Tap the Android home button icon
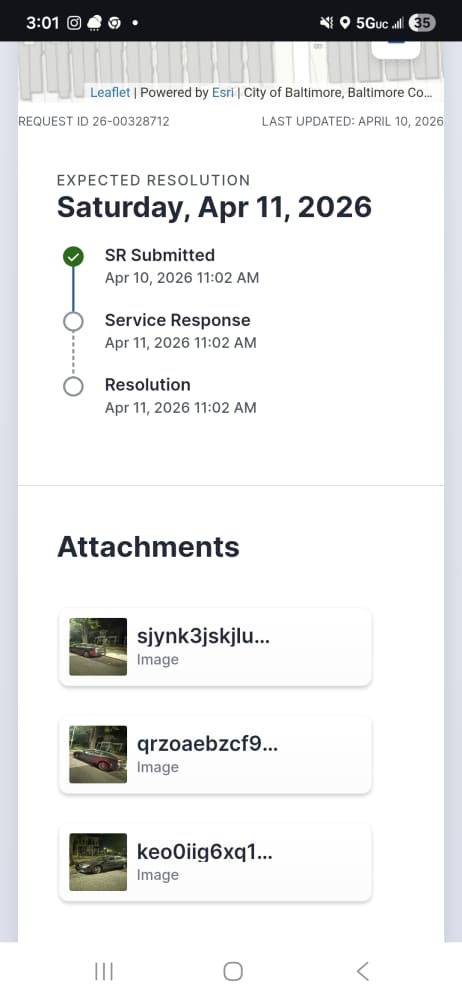This screenshot has height=1000, width=462. (x=233, y=971)
